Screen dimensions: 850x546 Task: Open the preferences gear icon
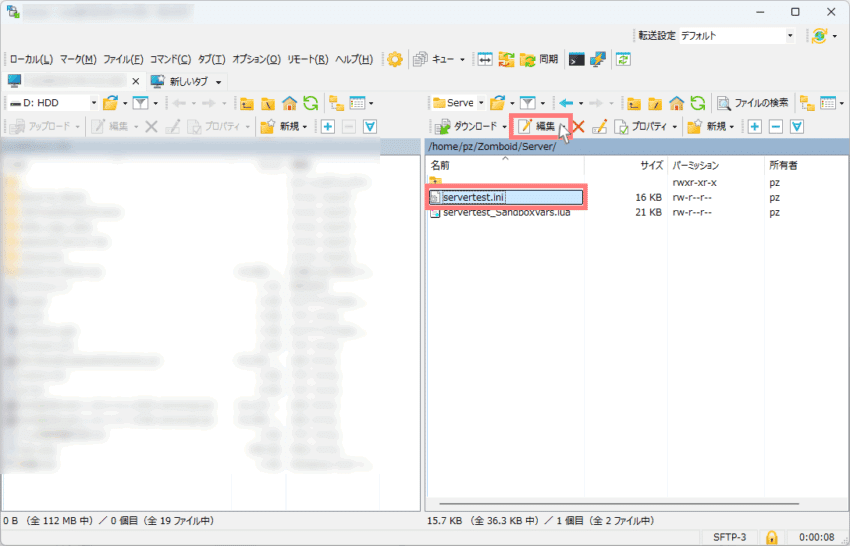click(395, 59)
